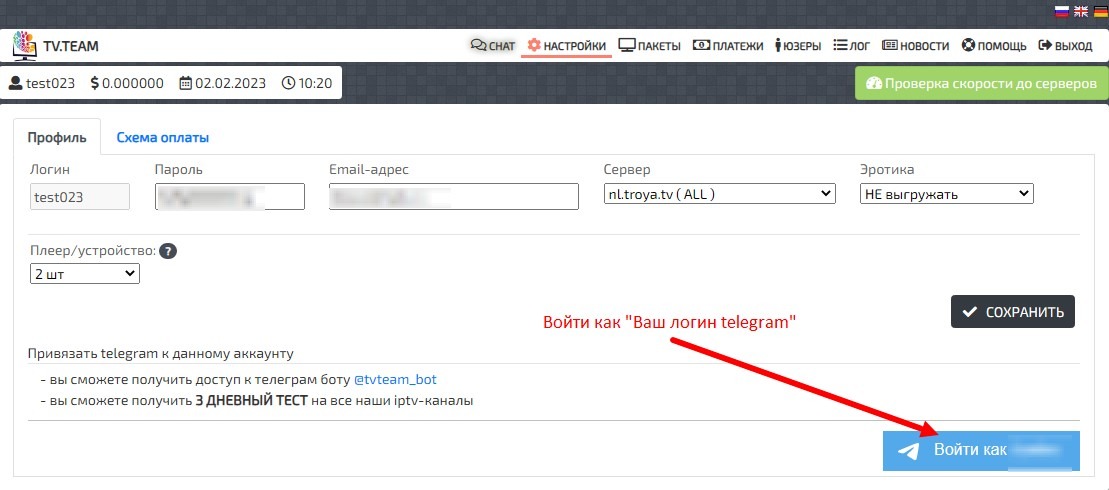This screenshot has height=490, width=1109.
Task: Choose the German flag language icon
Action: 1100,11
